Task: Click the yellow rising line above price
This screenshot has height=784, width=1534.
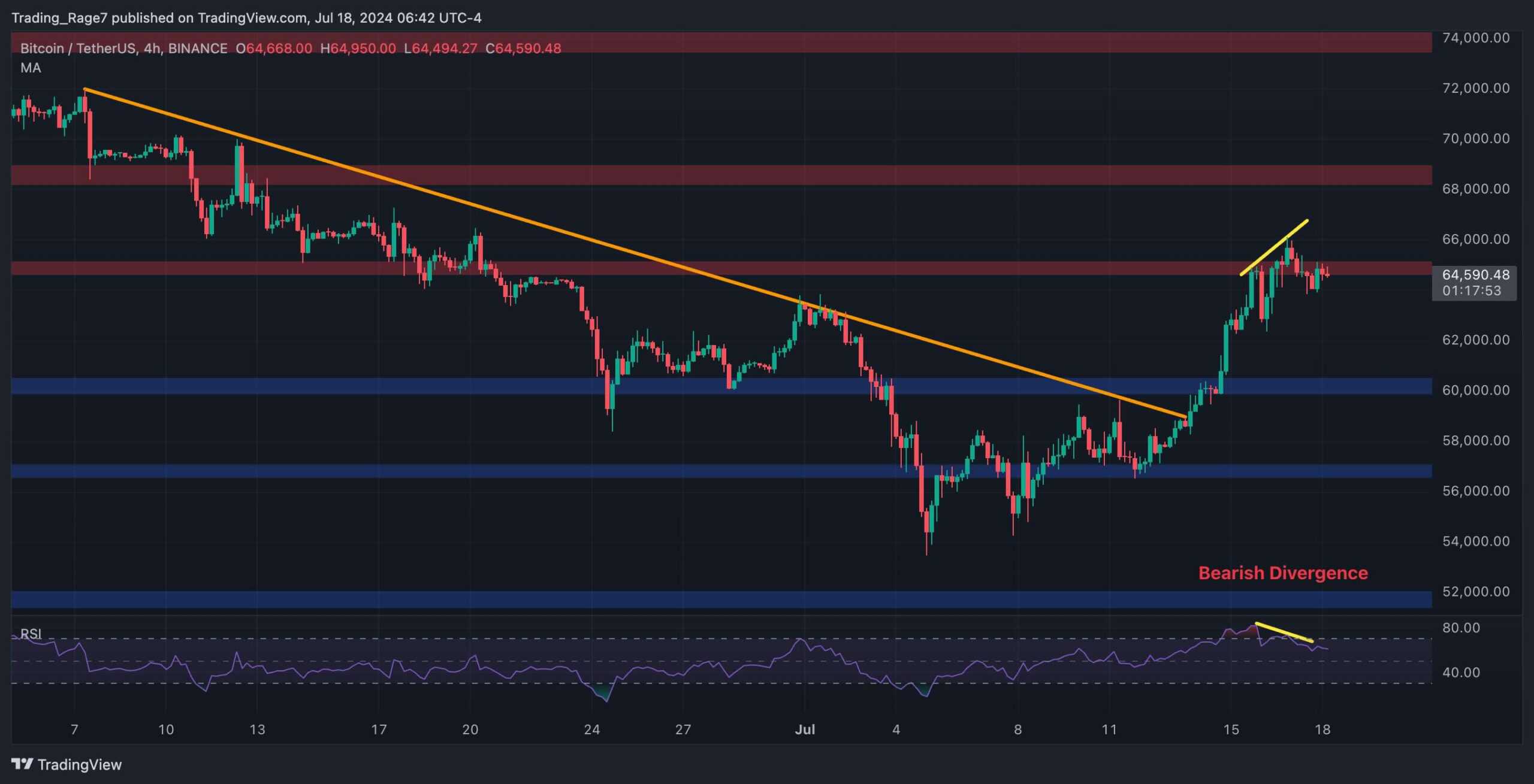Action: [x=1274, y=247]
